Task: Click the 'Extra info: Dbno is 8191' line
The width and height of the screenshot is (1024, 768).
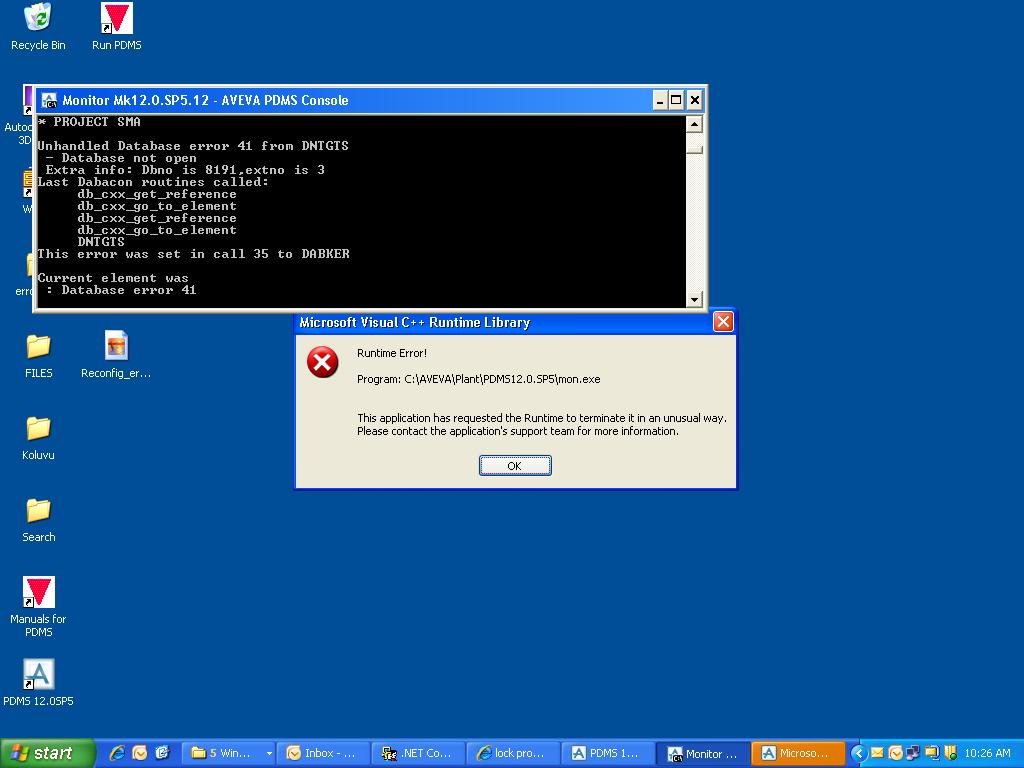Action: click(x=185, y=170)
